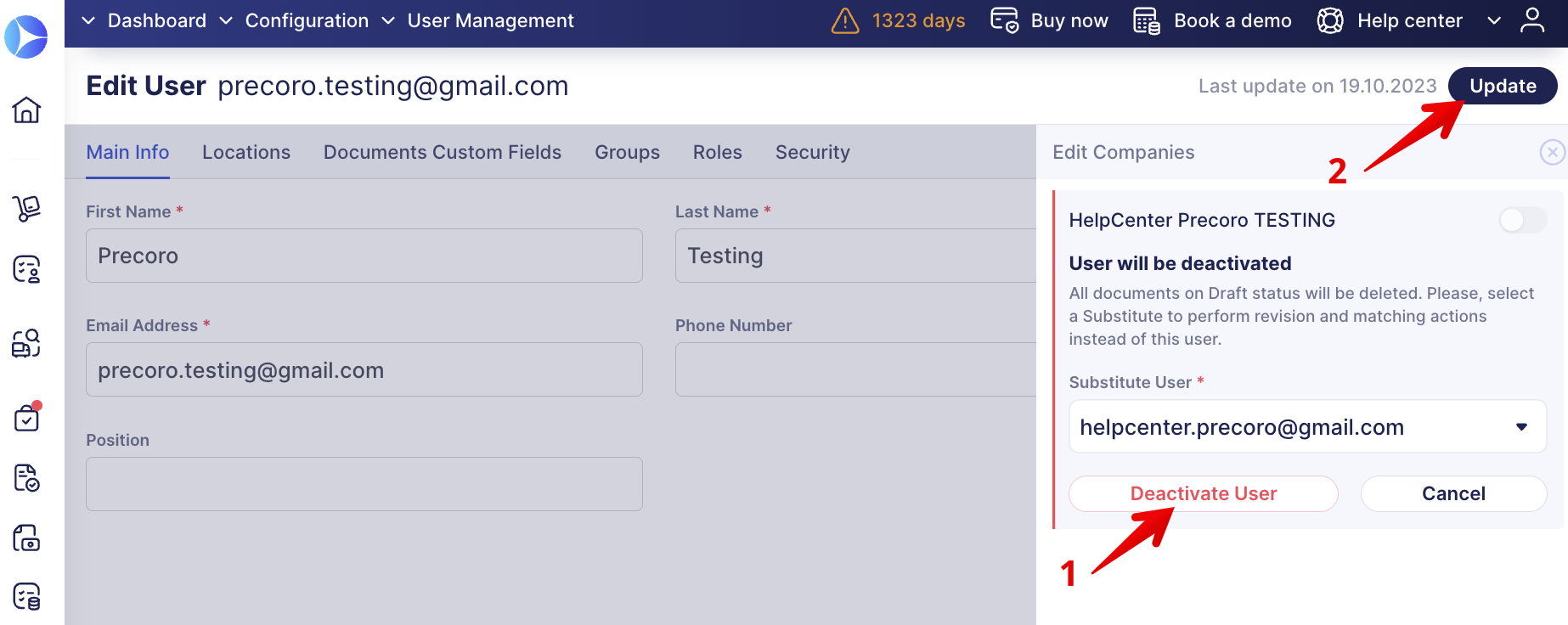The height and width of the screenshot is (625, 1568).
Task: Click the Help center link
Action: (1410, 20)
